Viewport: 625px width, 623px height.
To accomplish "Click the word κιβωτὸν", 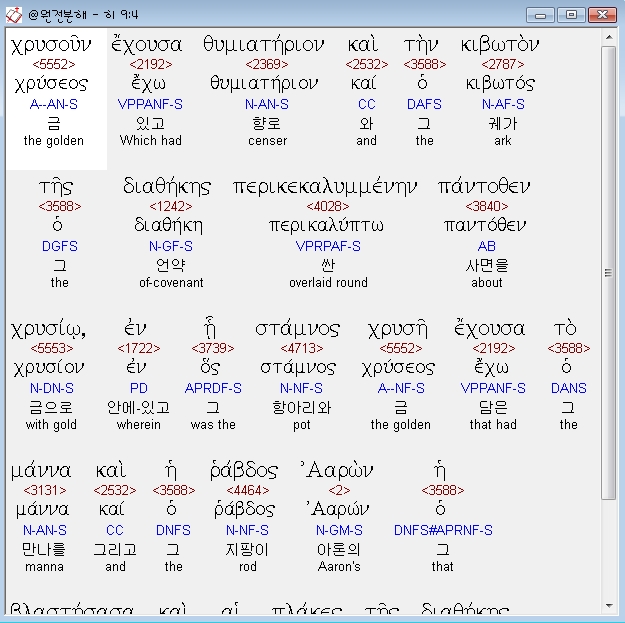I will click(x=500, y=45).
